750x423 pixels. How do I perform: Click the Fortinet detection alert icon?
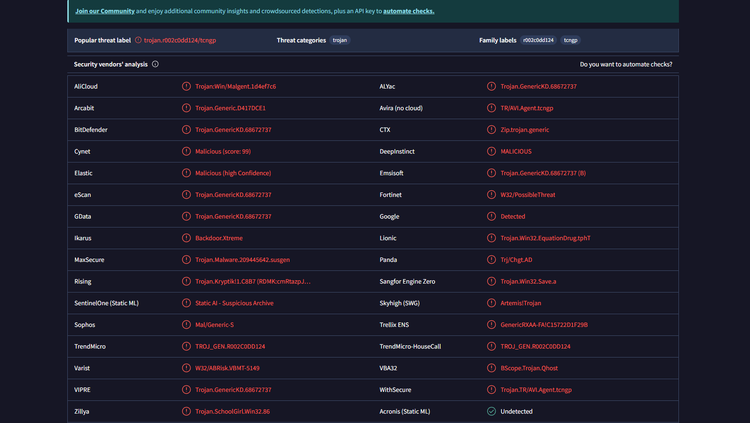click(491, 195)
